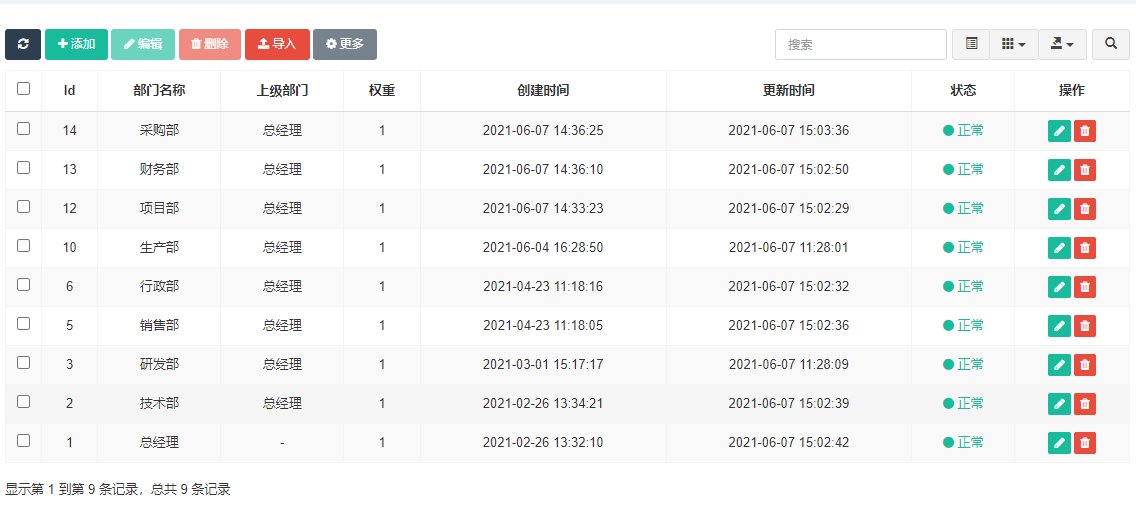Delete the 生产部 row with trash icon
The width and height of the screenshot is (1136, 514).
click(1085, 248)
